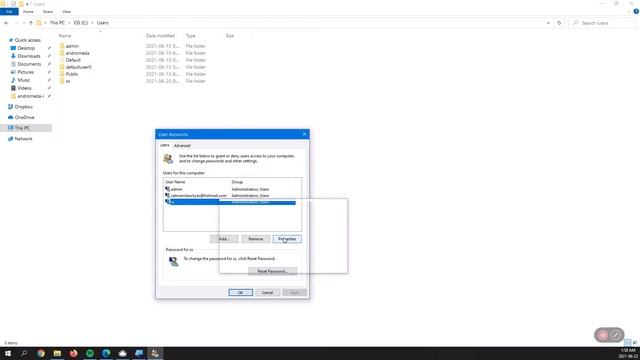This screenshot has width=640, height=360.
Task: Switch to the Share ribbon tab
Action: (x=48, y=11)
